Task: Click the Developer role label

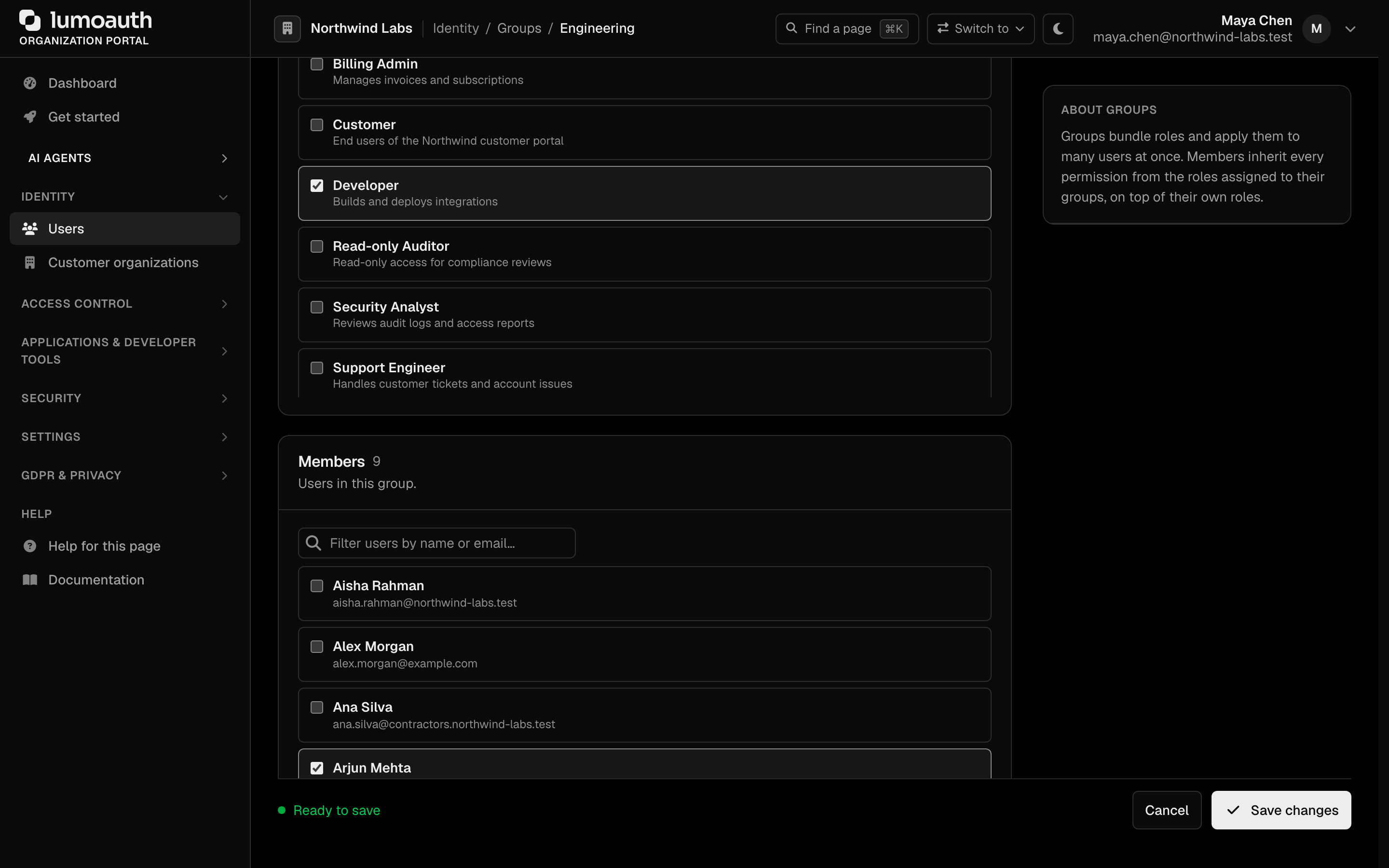Action: (365, 186)
